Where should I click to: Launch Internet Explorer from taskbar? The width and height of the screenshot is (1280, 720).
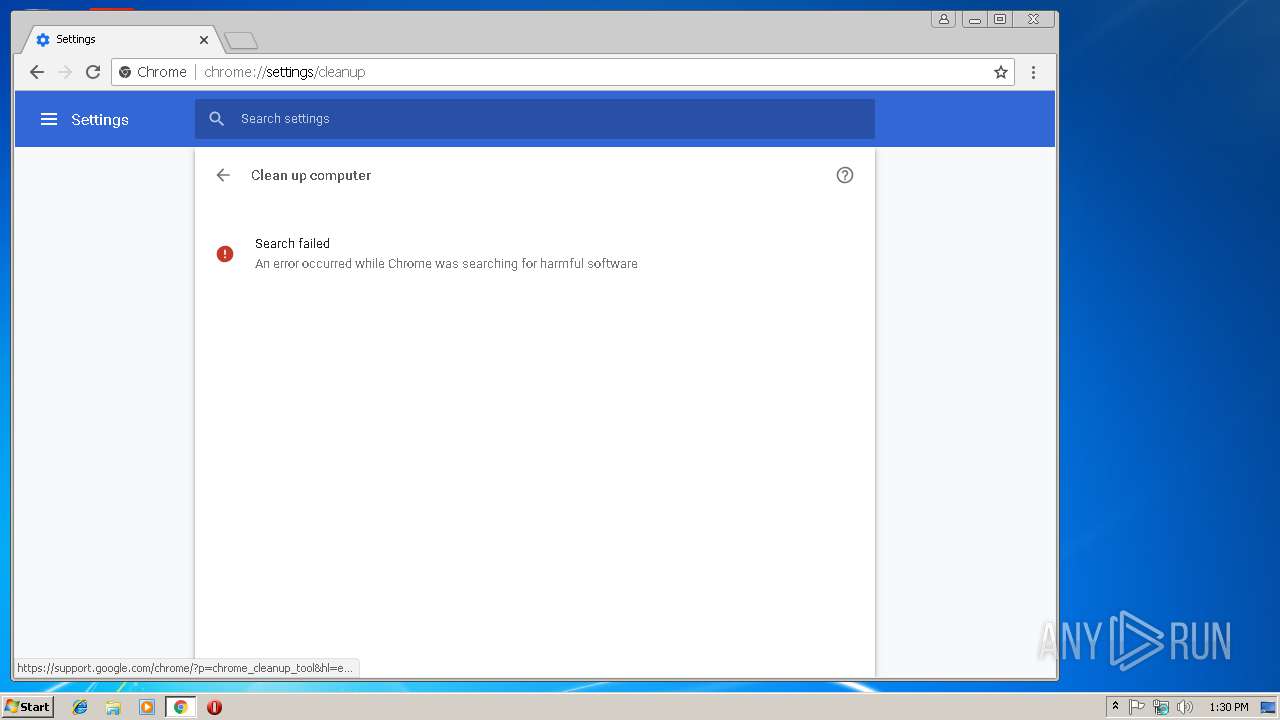pos(80,707)
